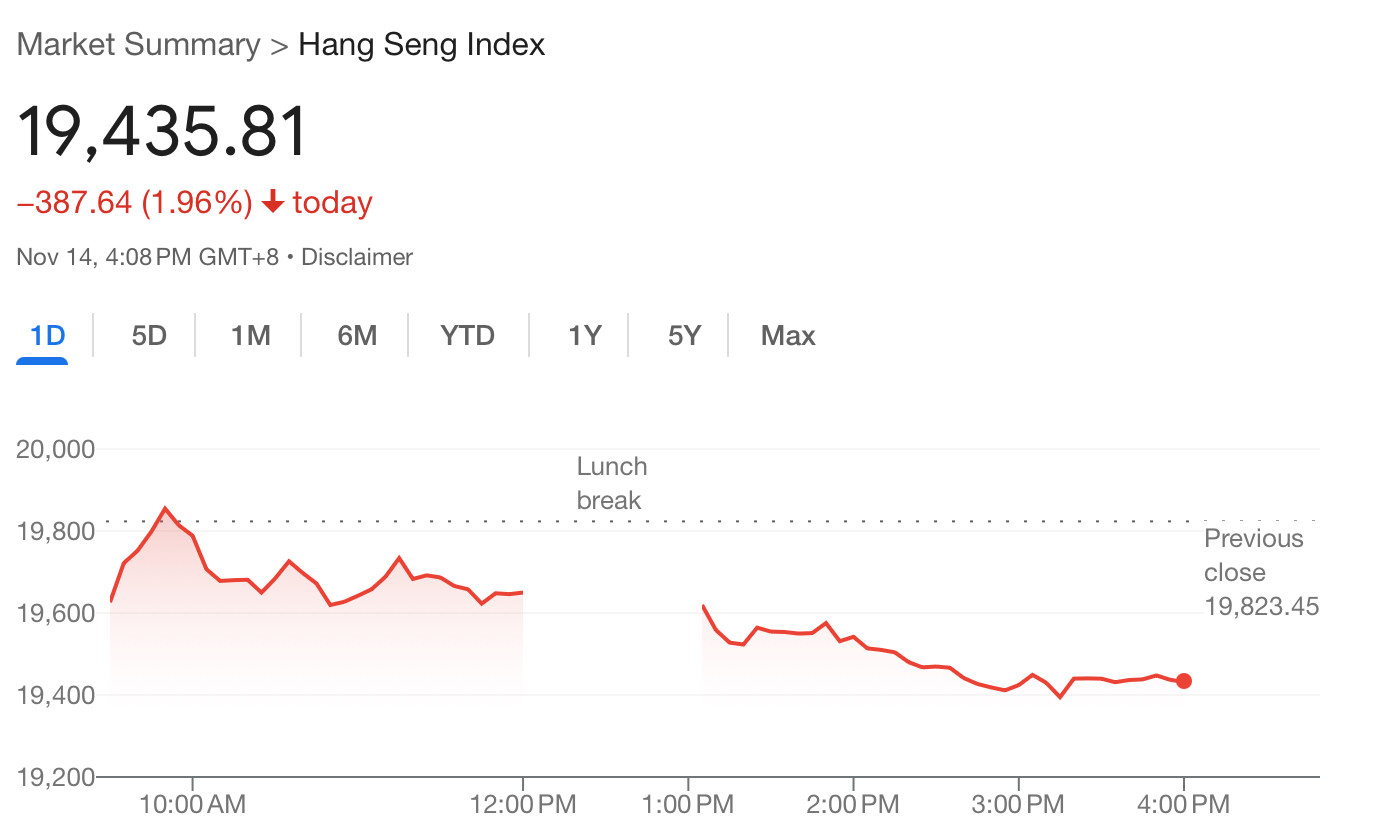The width and height of the screenshot is (1385, 821).
Task: Open the 1M chart range
Action: 251,336
